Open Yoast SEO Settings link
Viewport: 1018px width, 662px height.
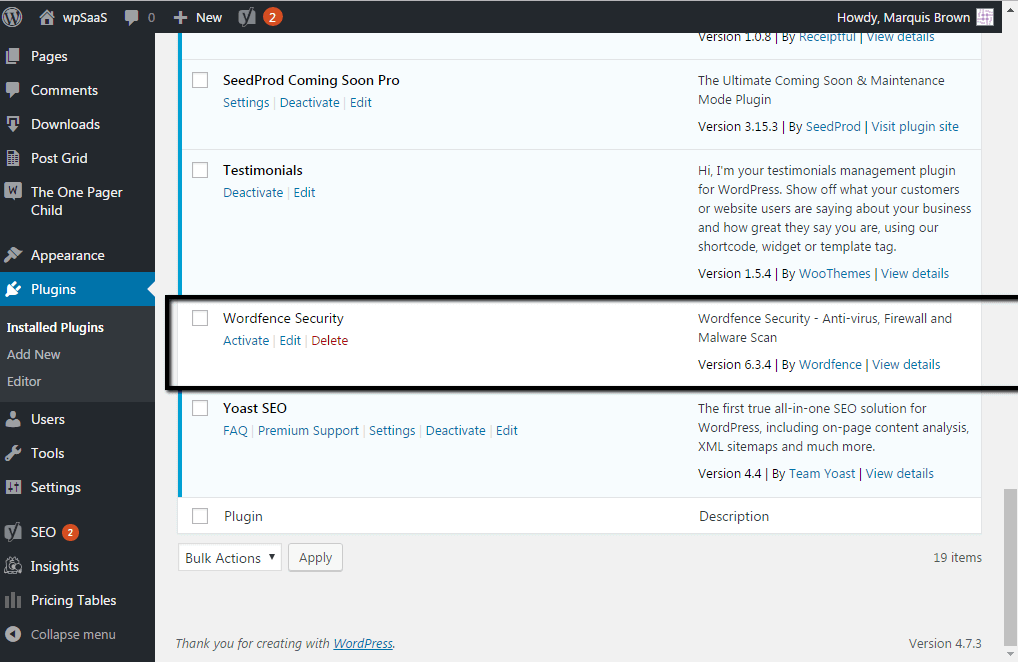pos(392,431)
